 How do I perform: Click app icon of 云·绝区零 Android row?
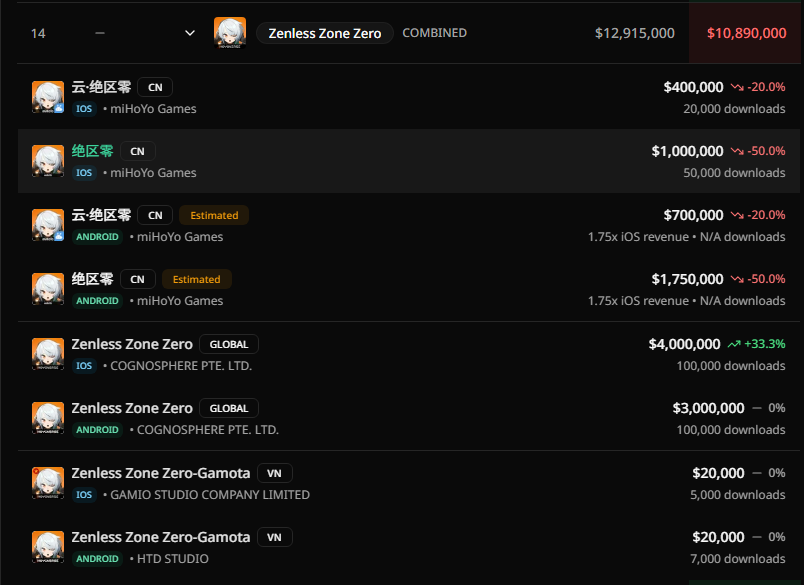pyautogui.click(x=48, y=225)
